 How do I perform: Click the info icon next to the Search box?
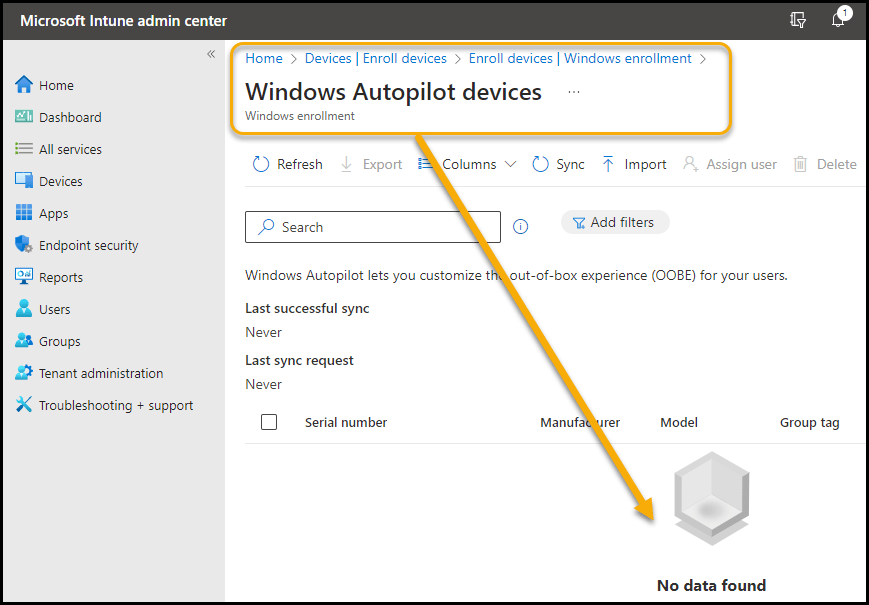tap(520, 227)
